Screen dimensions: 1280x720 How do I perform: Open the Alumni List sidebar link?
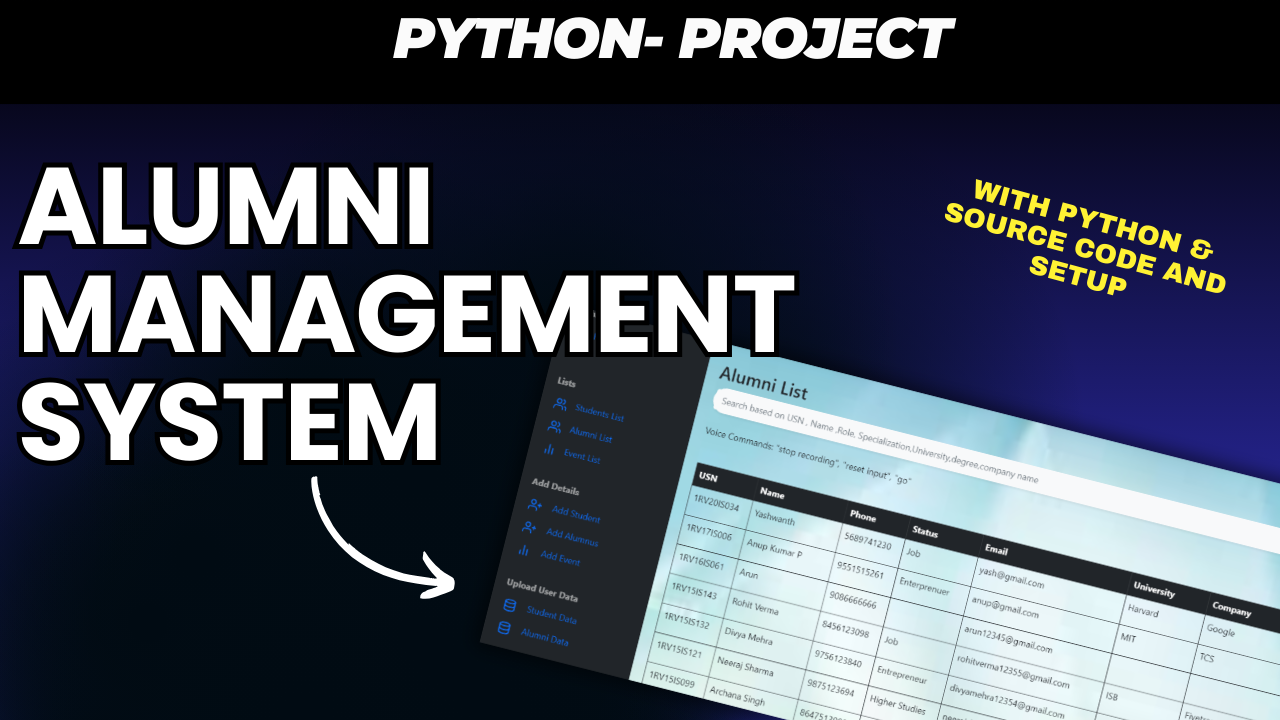point(591,435)
